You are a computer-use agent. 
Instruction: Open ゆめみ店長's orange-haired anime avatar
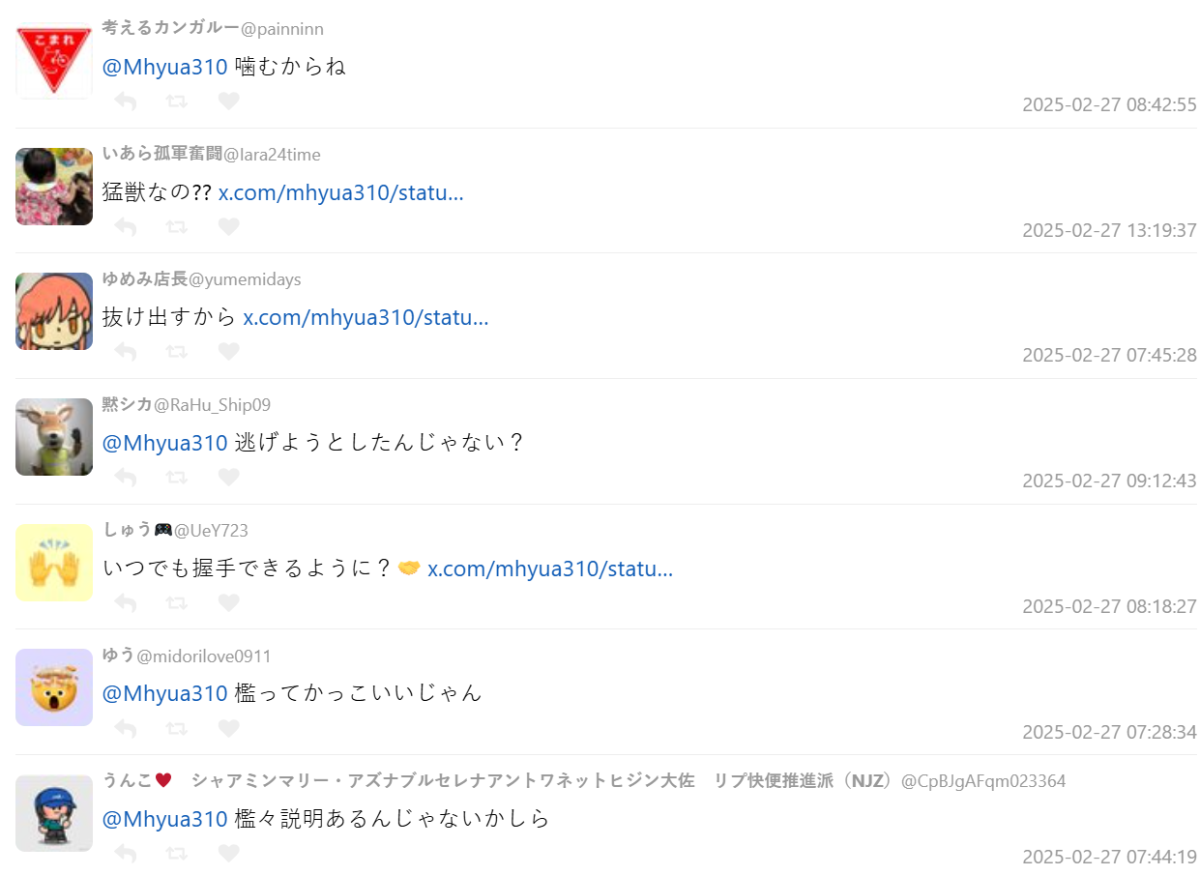54,312
